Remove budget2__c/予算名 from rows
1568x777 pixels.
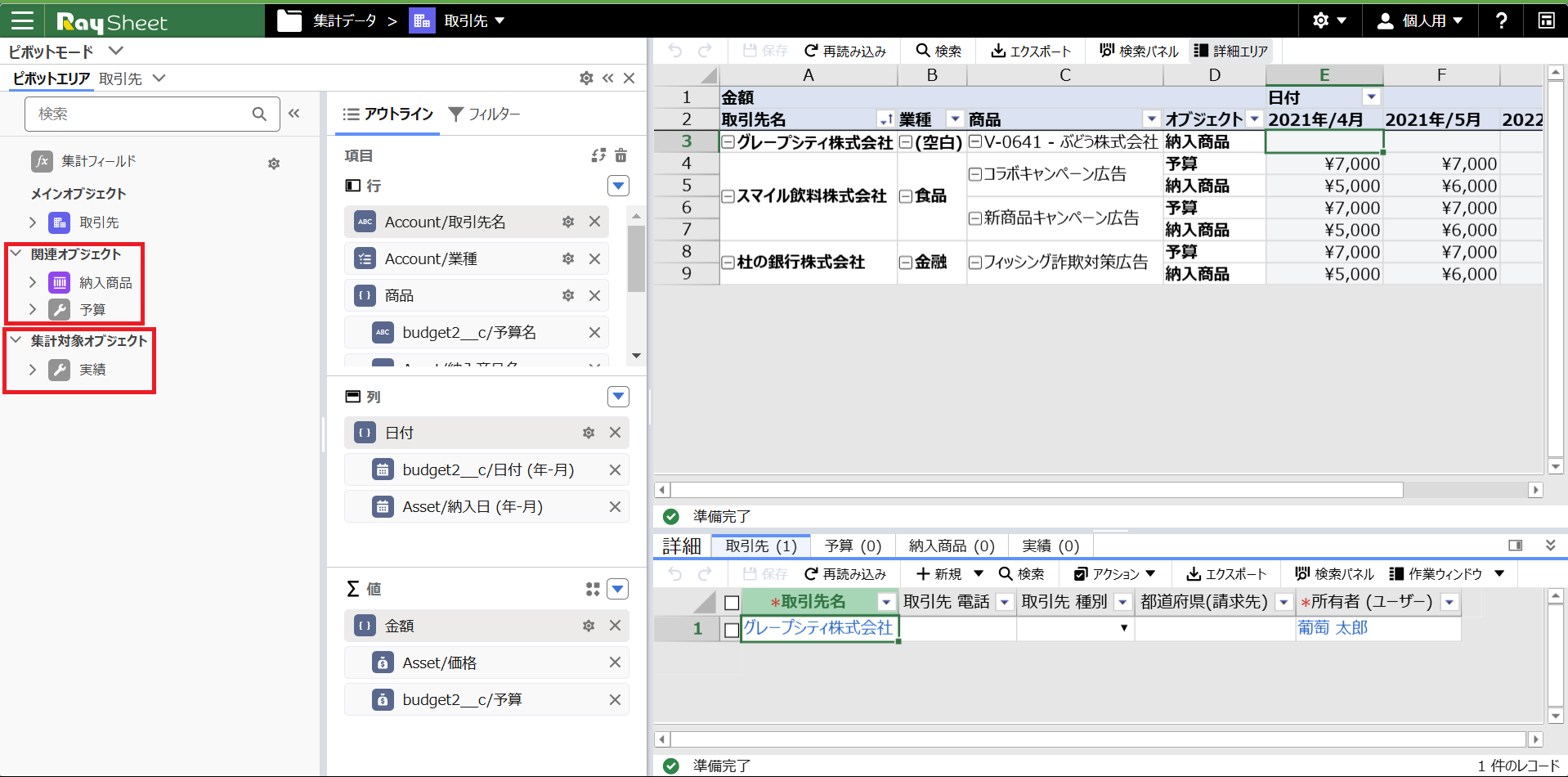[594, 332]
